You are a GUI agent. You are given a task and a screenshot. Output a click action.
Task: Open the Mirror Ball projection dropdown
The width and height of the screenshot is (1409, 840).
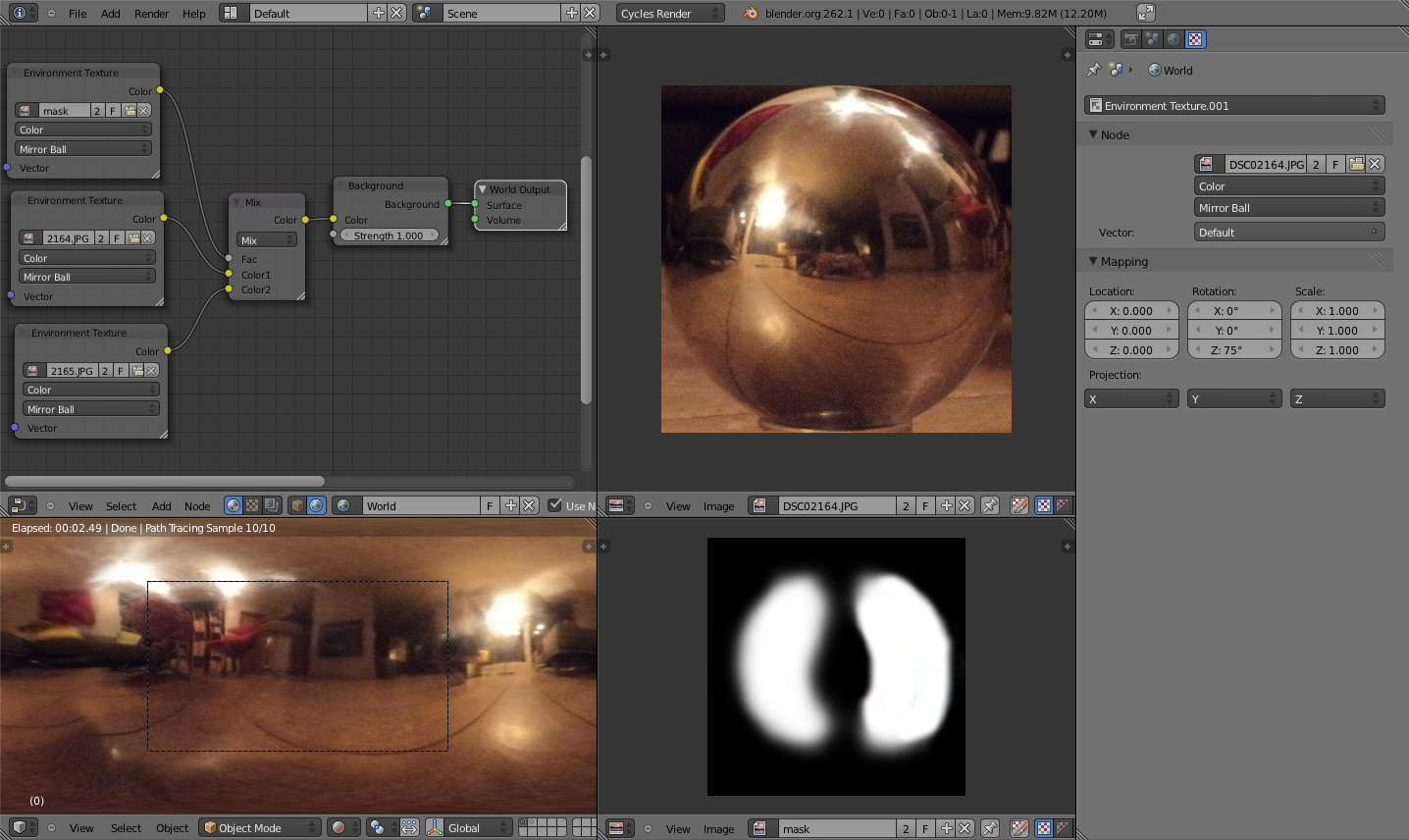pos(1289,207)
